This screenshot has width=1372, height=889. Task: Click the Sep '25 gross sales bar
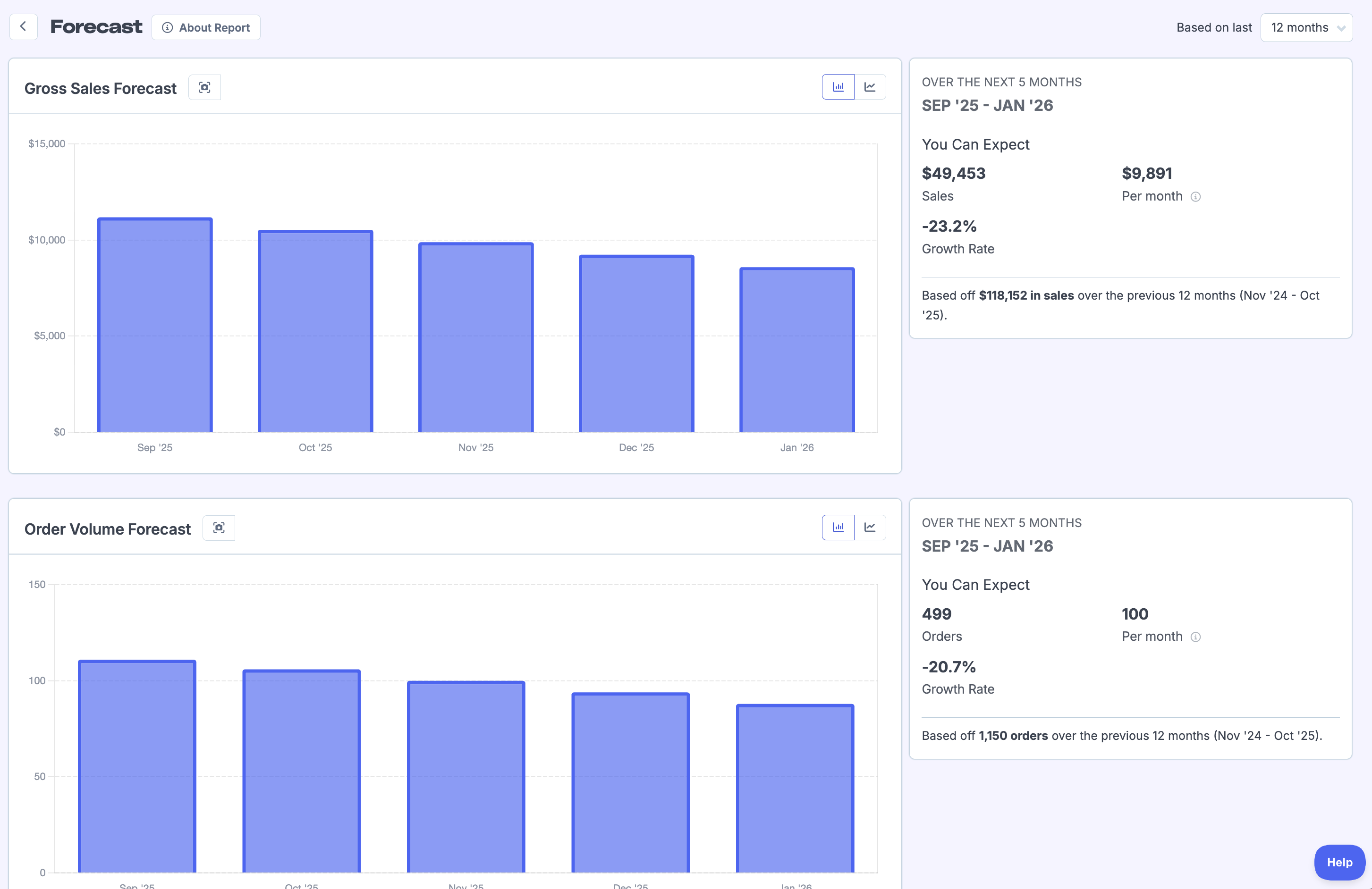click(154, 326)
